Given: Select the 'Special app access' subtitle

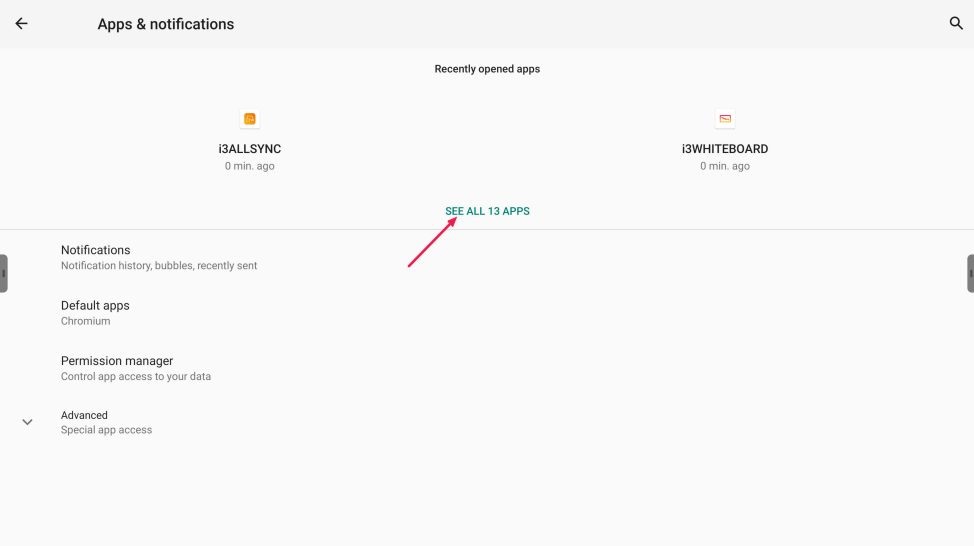Looking at the screenshot, I should click(106, 430).
